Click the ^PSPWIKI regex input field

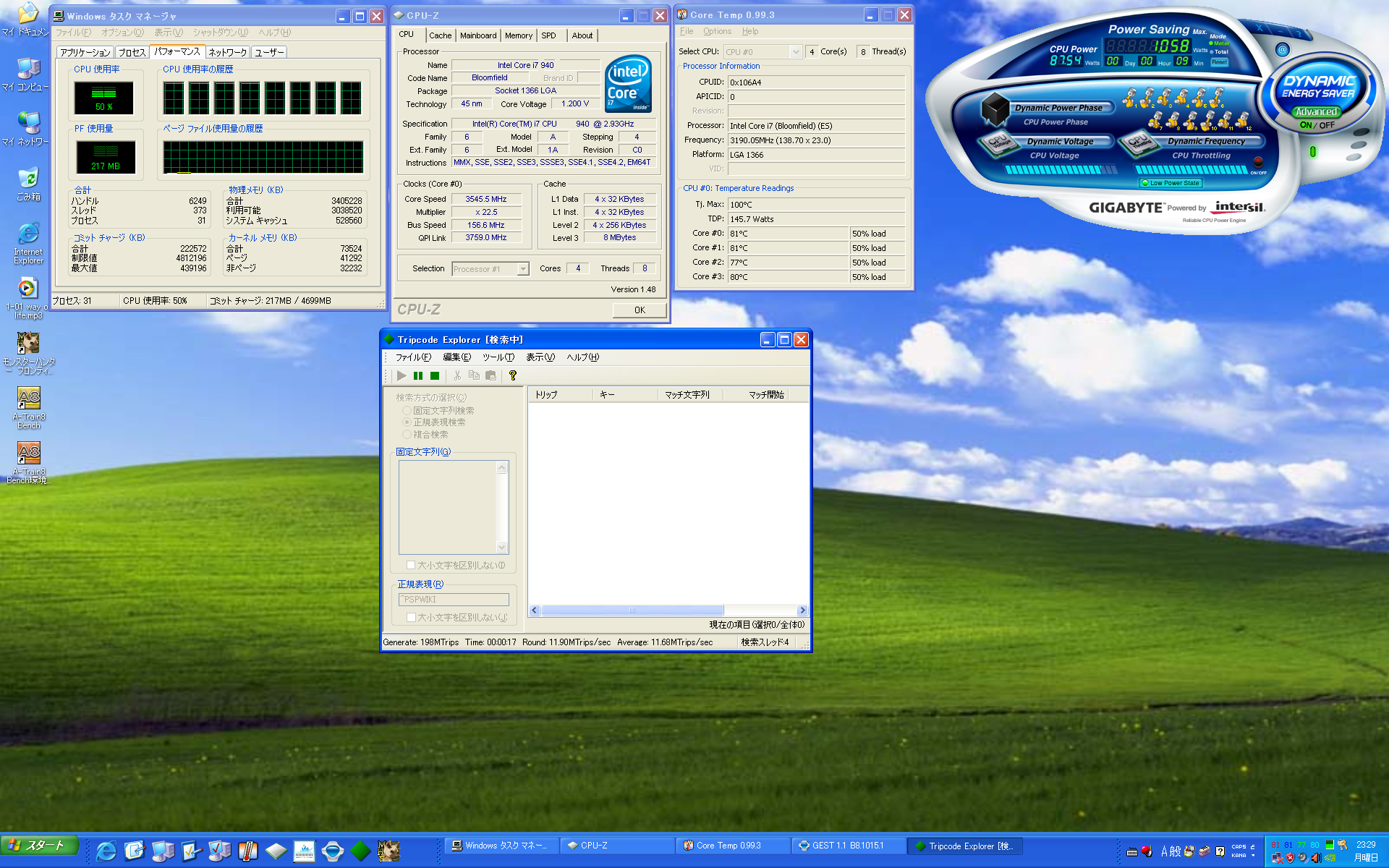pos(454,600)
